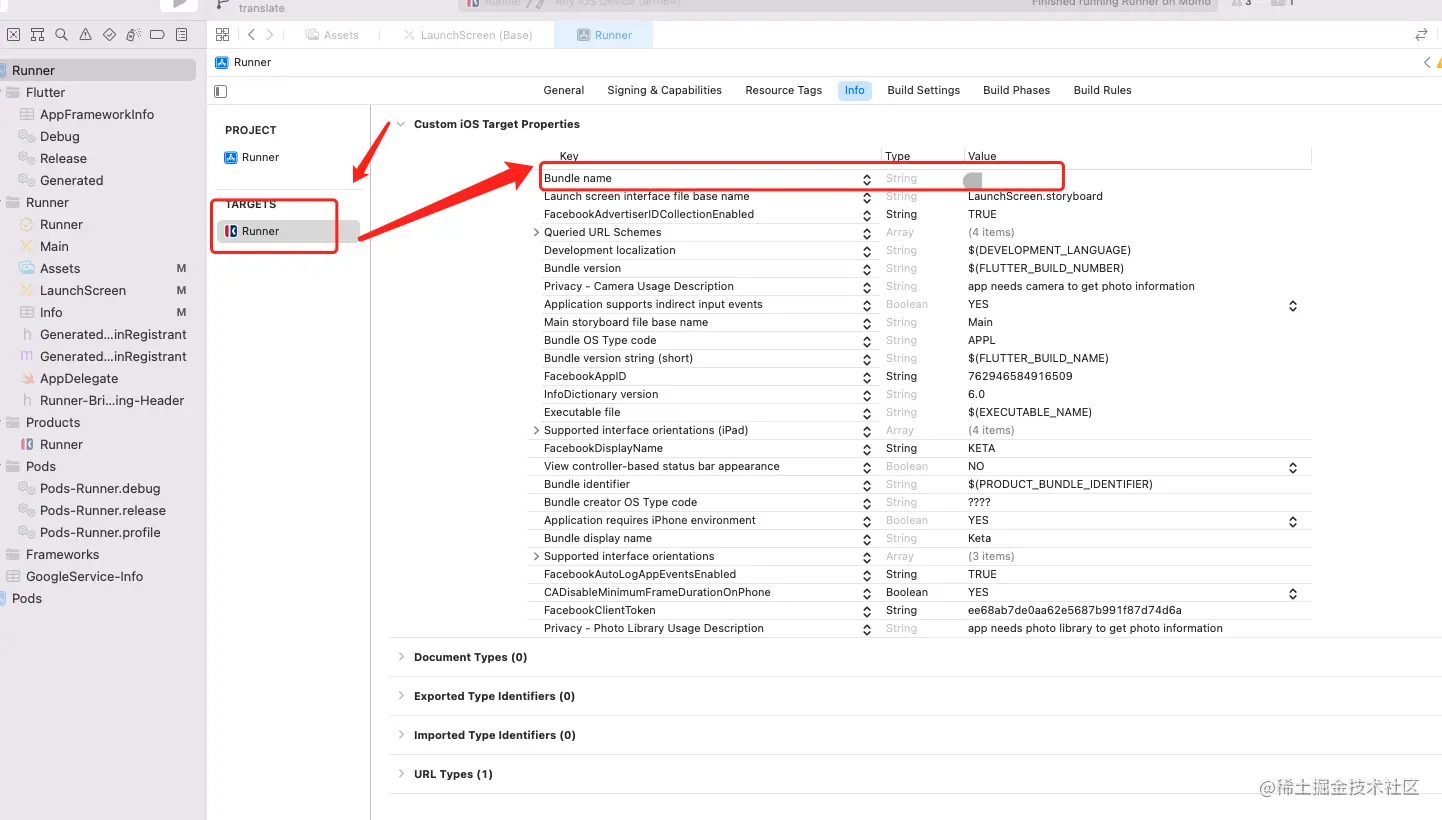1442x820 pixels.
Task: Go back with the editor back arrow
Action: pyautogui.click(x=251, y=35)
